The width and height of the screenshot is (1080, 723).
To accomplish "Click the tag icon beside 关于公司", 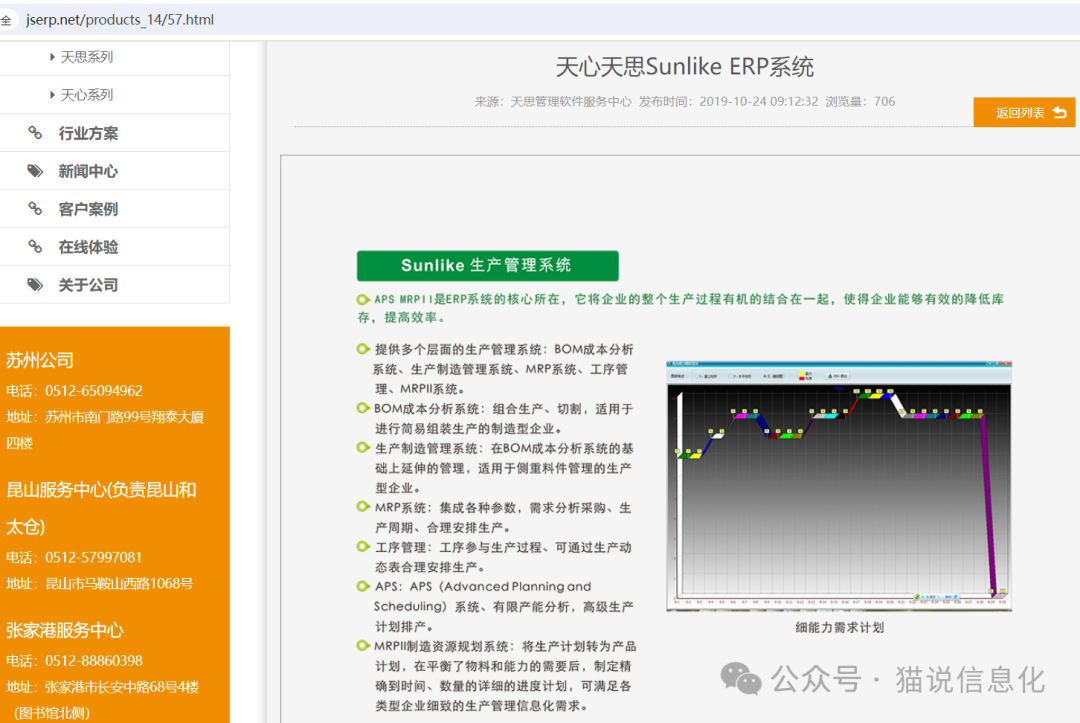I will 34,284.
